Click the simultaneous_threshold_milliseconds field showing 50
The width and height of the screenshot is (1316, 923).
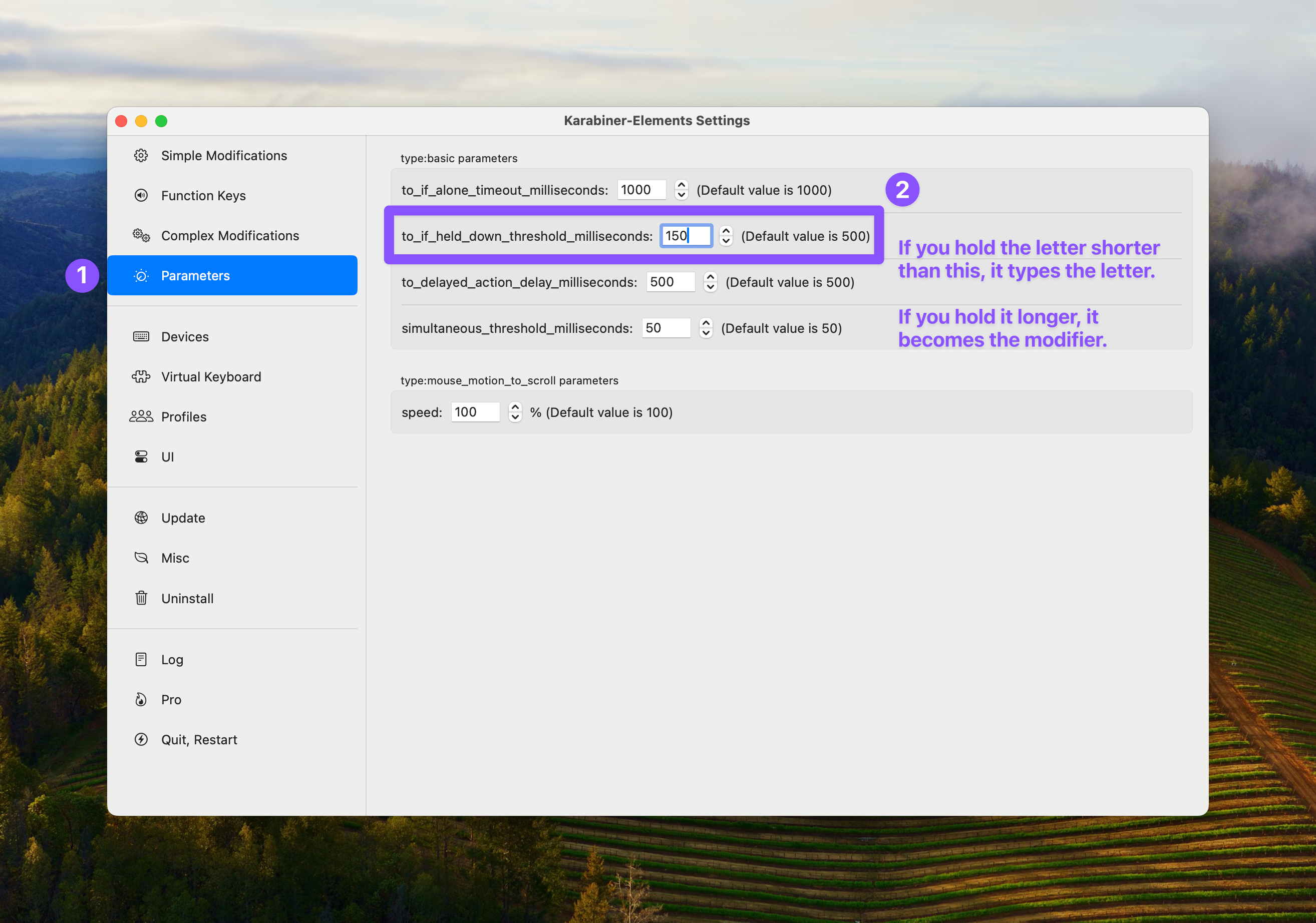coord(666,328)
